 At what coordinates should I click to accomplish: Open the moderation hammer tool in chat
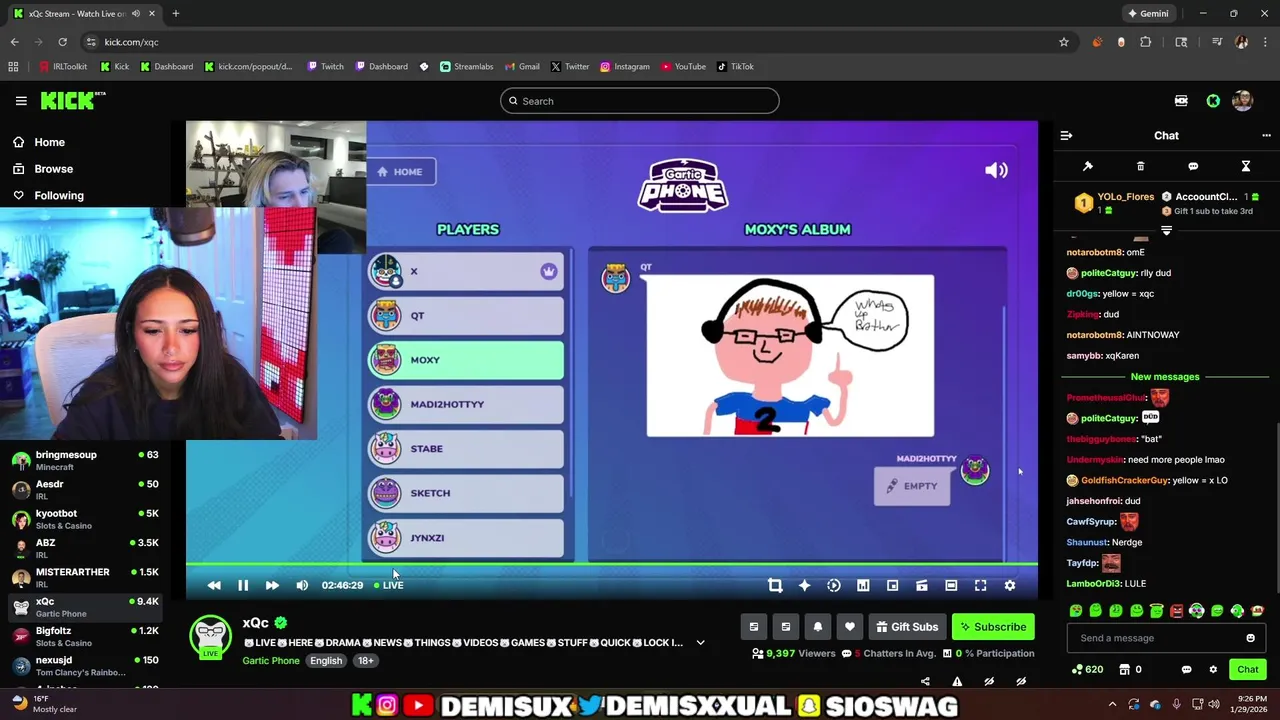1088,166
